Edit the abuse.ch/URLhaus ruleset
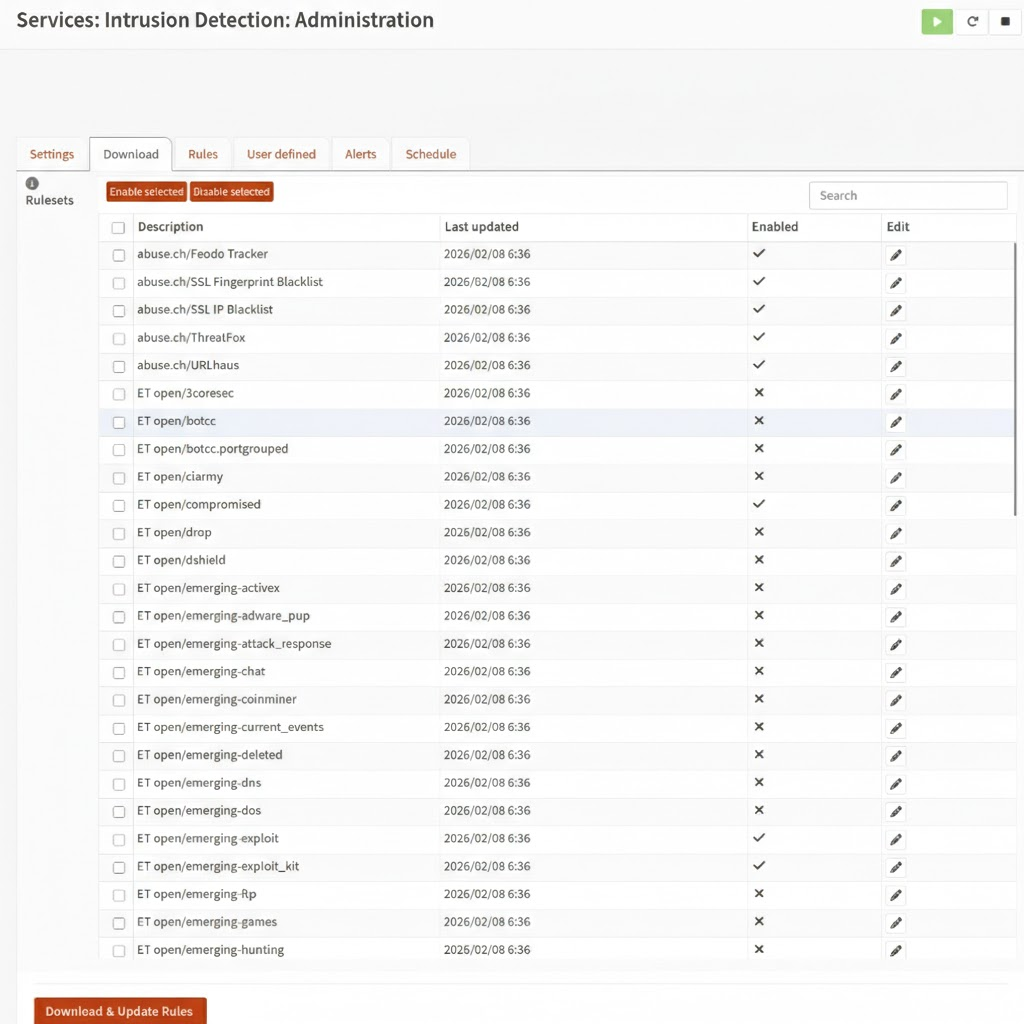 pos(896,366)
